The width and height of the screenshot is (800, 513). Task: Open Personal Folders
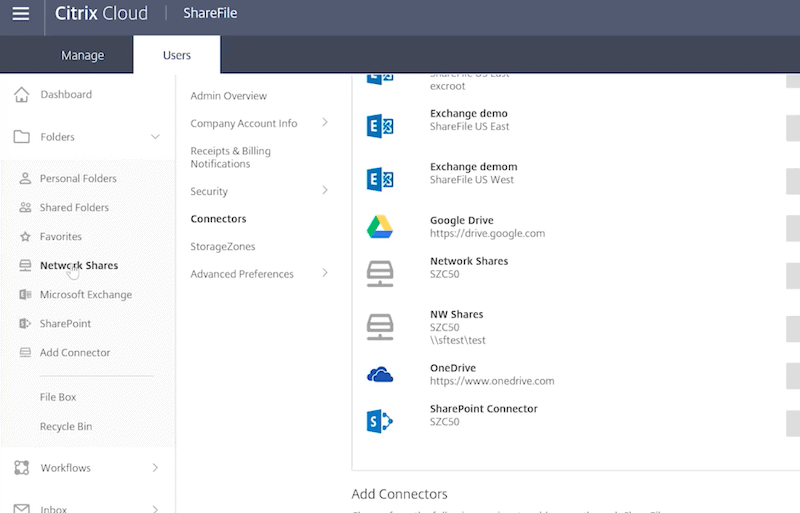click(78, 178)
